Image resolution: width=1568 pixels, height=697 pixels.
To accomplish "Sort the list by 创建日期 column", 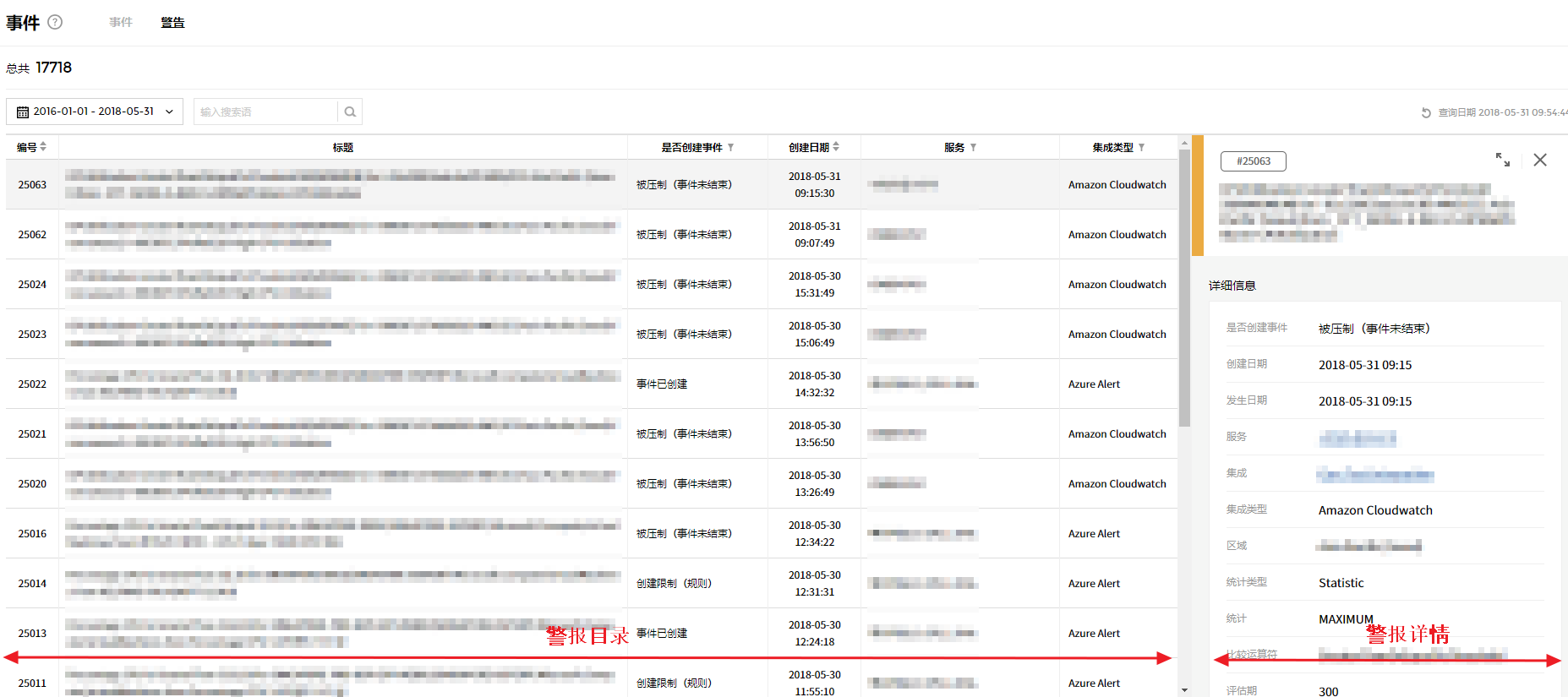I will [836, 147].
